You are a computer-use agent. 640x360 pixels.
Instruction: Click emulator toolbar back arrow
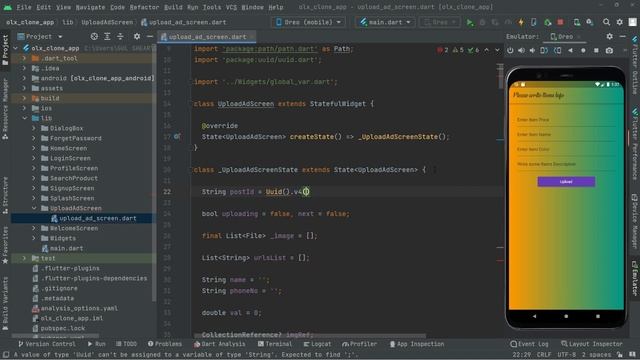[570, 51]
